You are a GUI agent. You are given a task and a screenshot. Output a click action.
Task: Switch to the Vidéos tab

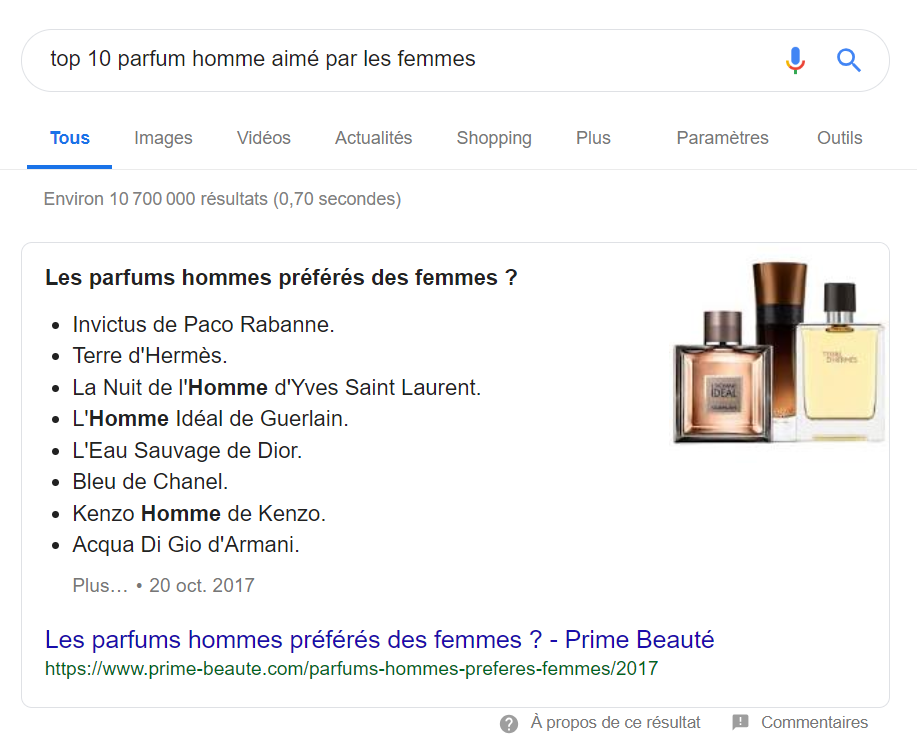pos(264,138)
